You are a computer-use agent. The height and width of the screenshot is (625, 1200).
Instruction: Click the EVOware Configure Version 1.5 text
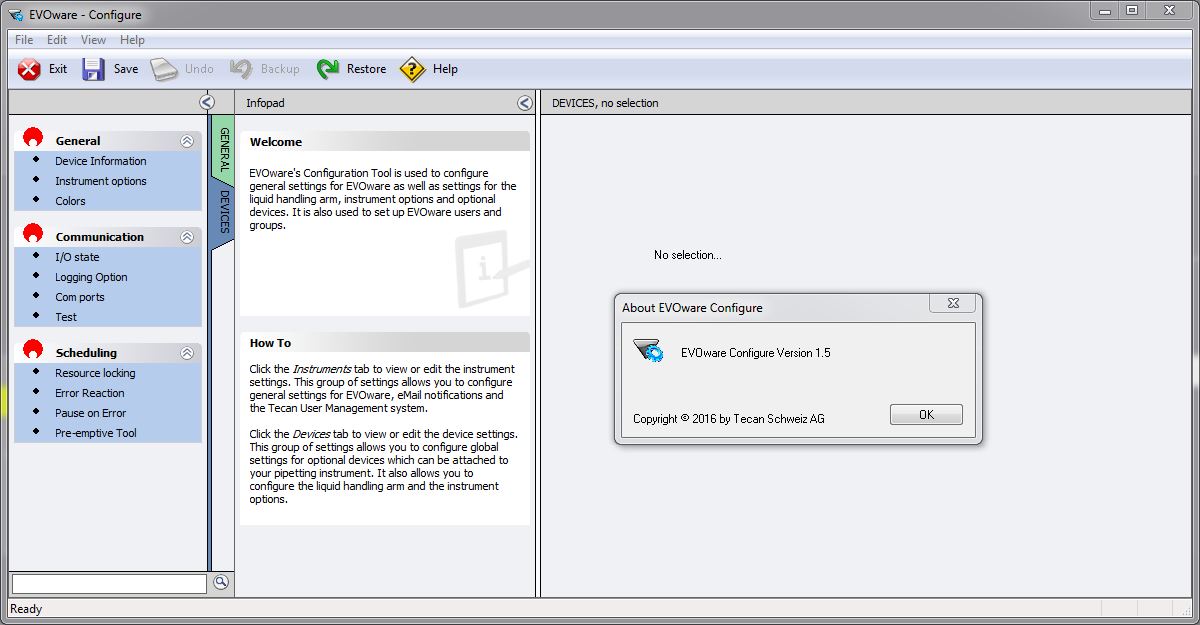click(756, 353)
